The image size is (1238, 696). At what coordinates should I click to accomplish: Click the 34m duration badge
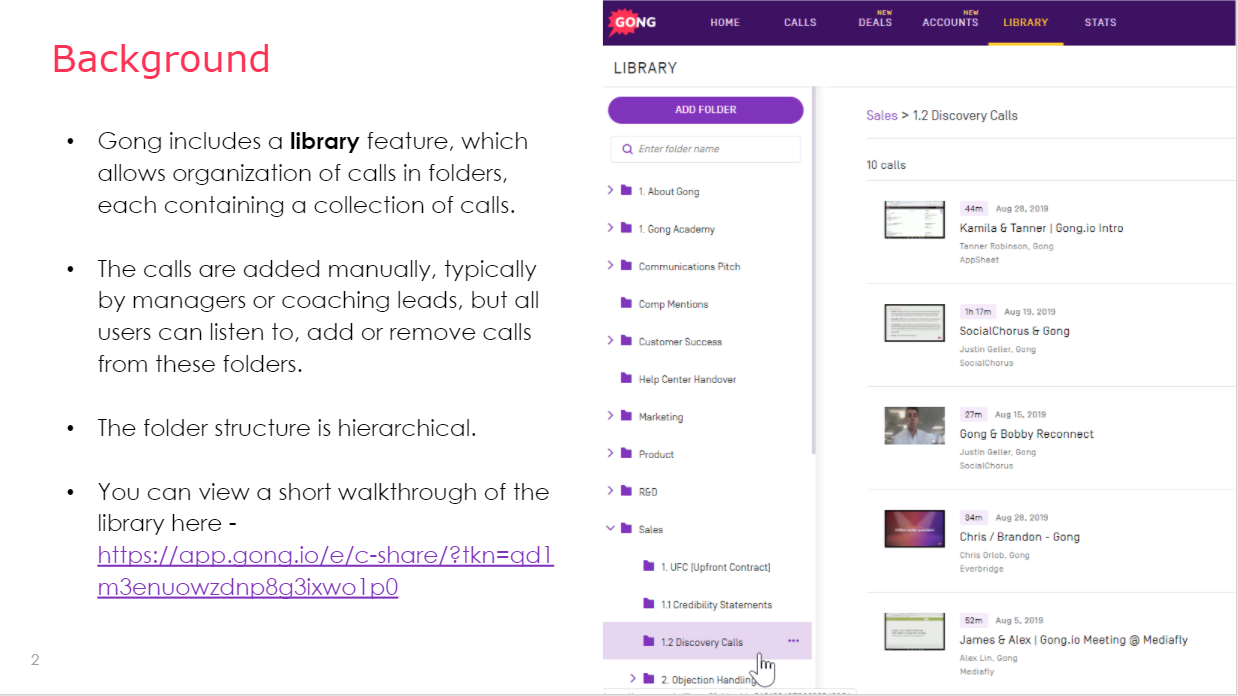(973, 517)
